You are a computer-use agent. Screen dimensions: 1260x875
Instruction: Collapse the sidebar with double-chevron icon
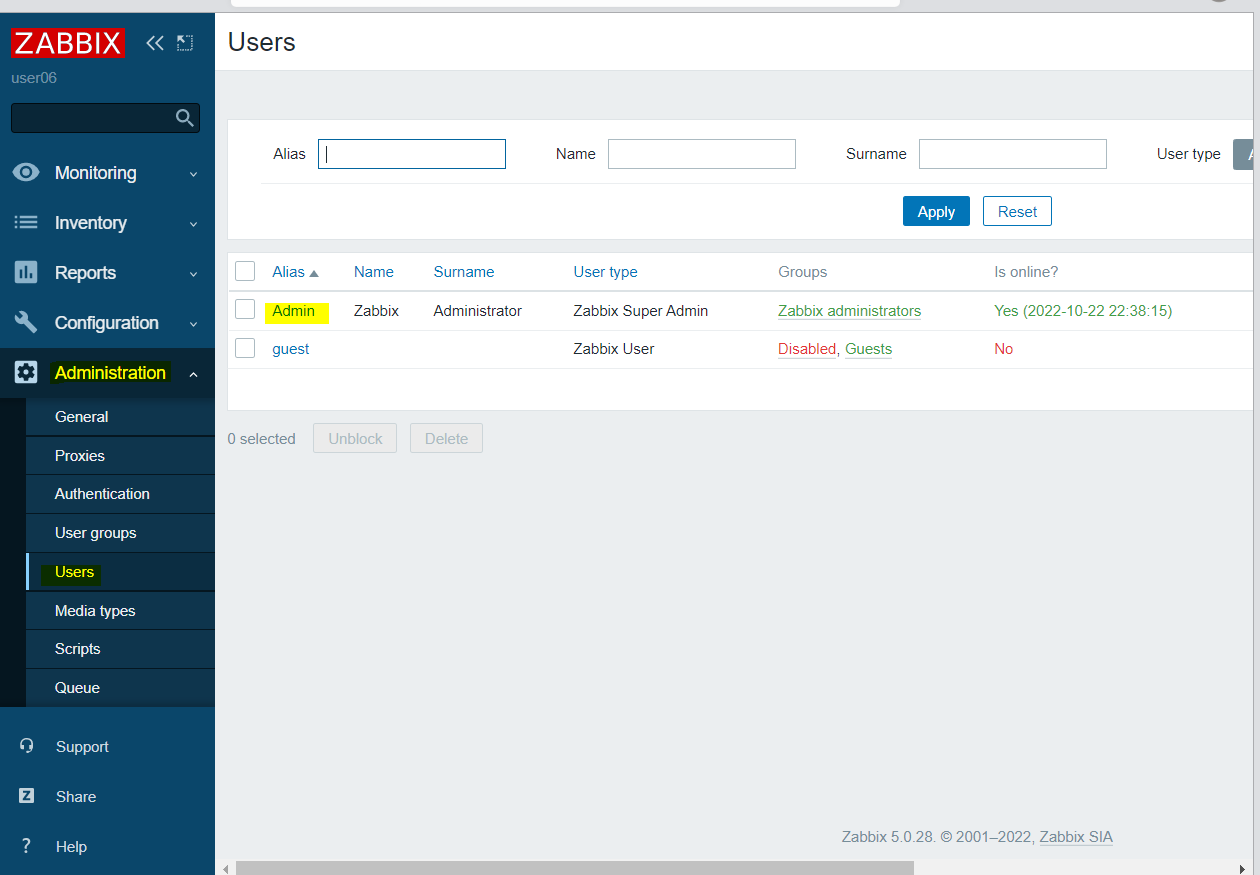(x=155, y=43)
